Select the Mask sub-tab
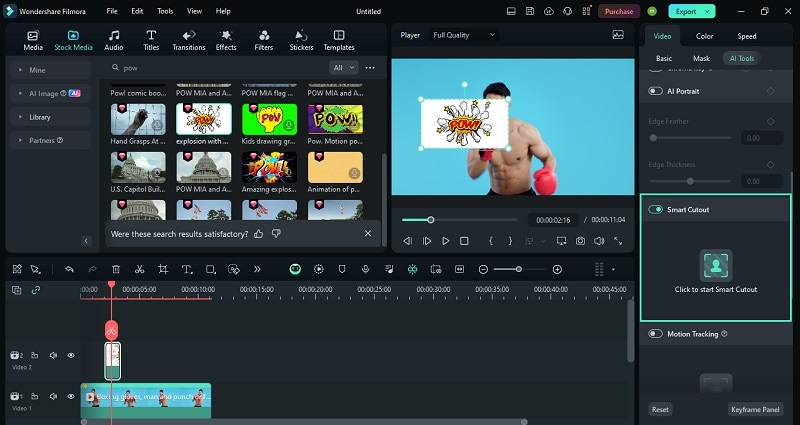The width and height of the screenshot is (800, 425). [x=701, y=58]
